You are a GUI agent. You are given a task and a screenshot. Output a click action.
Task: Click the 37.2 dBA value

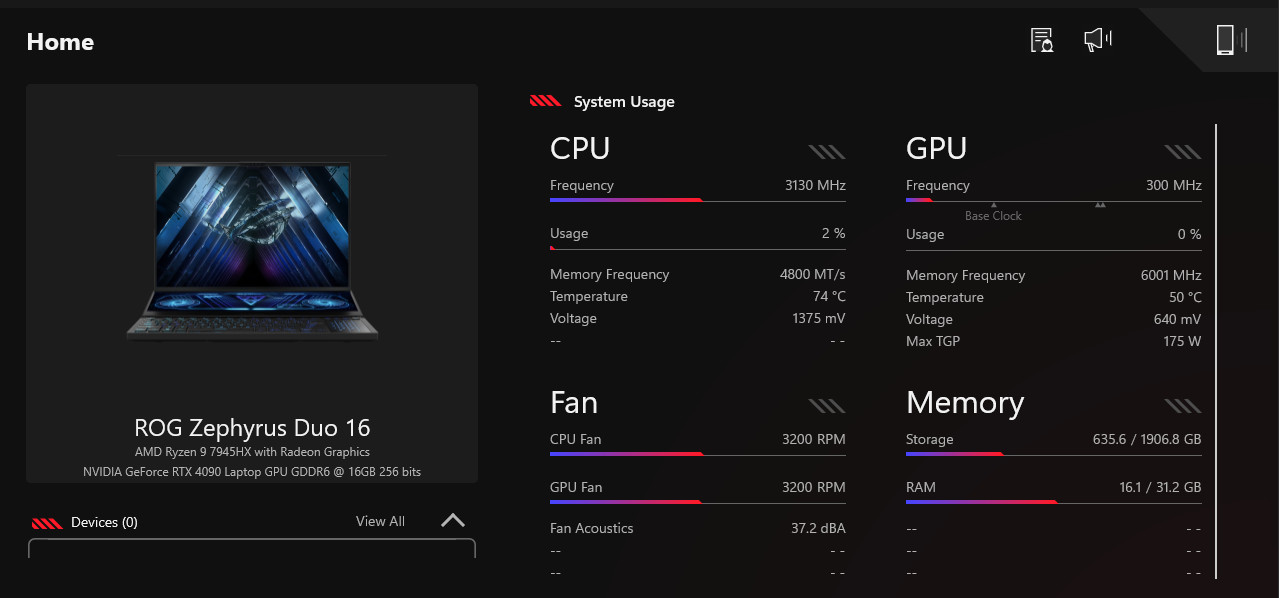click(818, 528)
